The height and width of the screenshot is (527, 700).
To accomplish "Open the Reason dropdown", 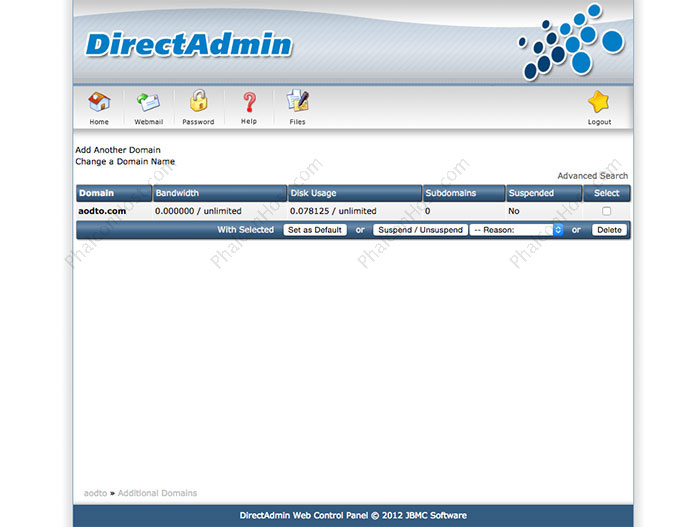I will (516, 230).
